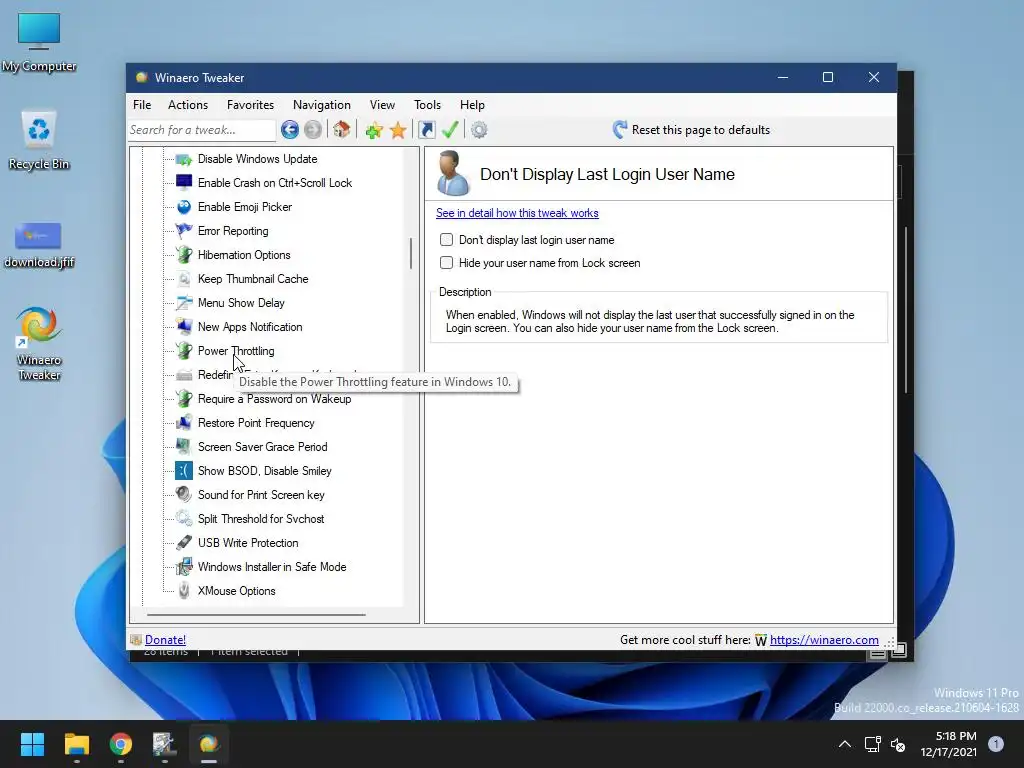Select the Menu Show Delay tree item
The height and width of the screenshot is (768, 1024).
[x=241, y=303]
